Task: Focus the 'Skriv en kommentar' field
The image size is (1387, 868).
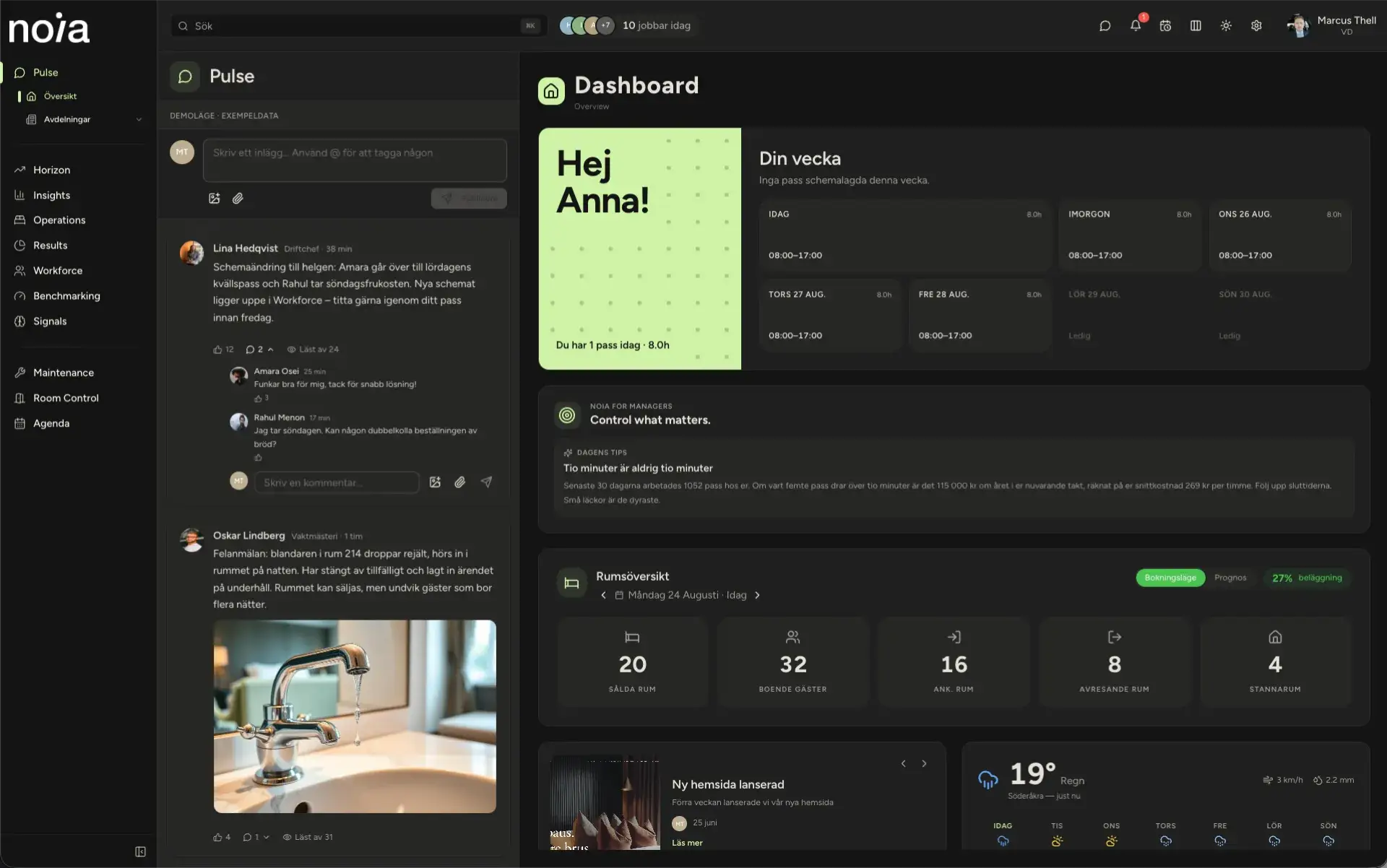Action: tap(337, 482)
